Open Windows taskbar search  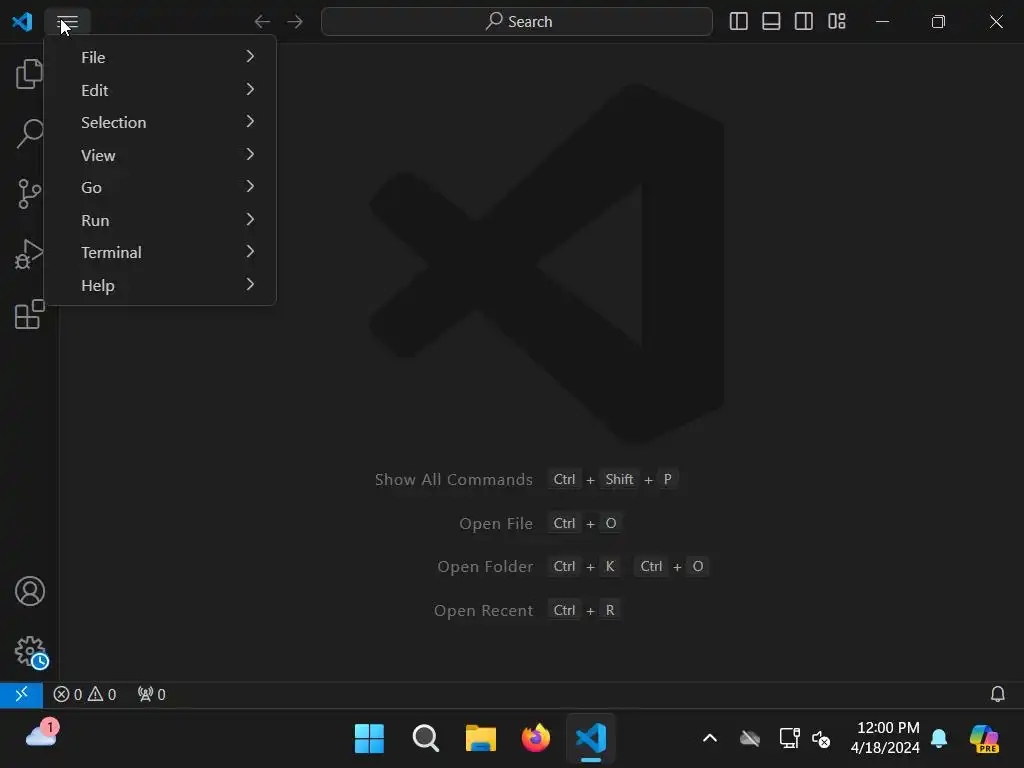click(x=425, y=739)
